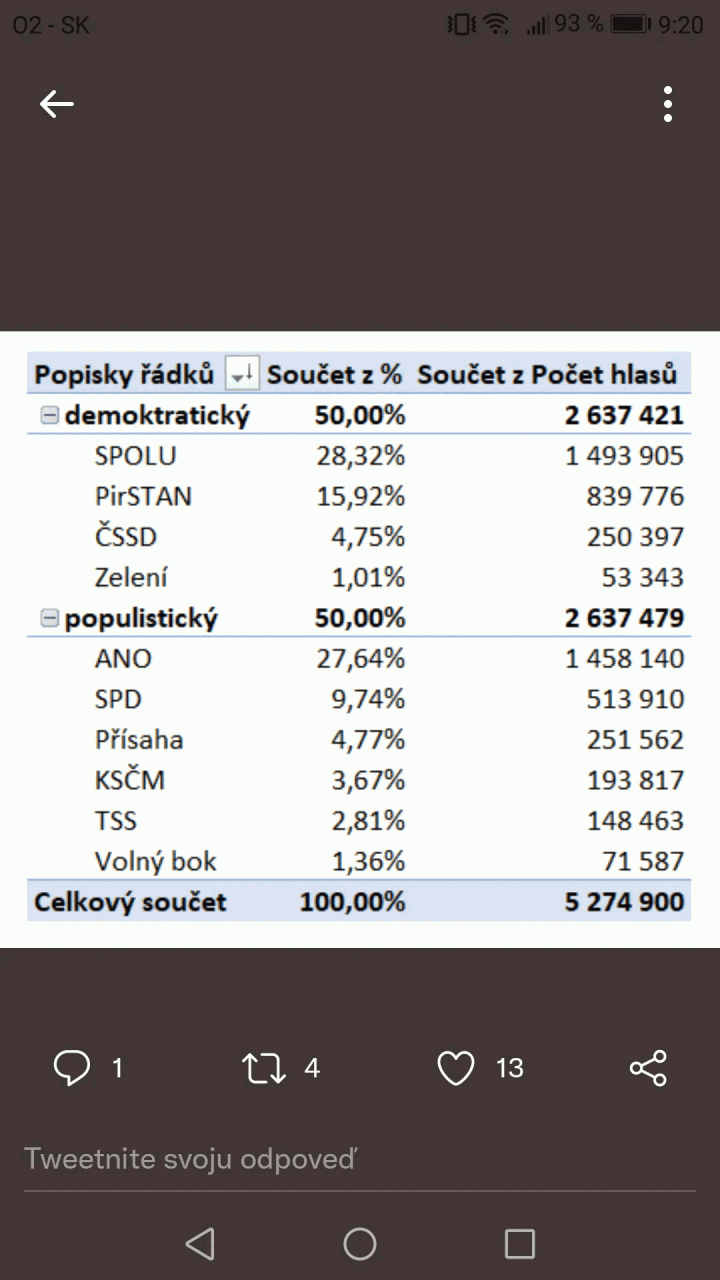
Task: Tap Android home circle button
Action: tap(360, 1244)
